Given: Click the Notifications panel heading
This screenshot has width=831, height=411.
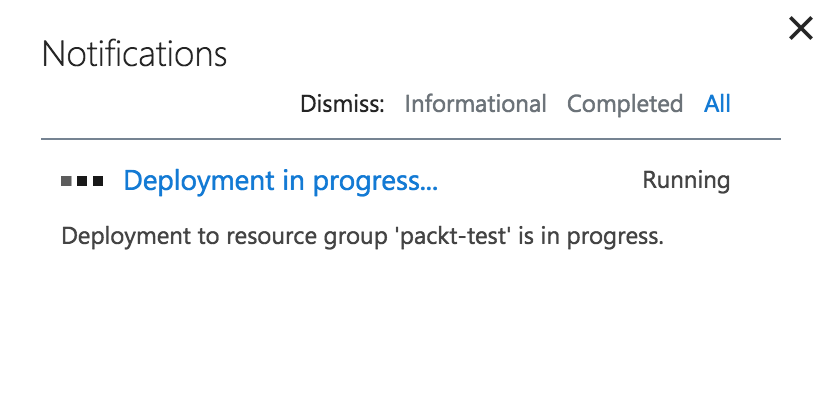Looking at the screenshot, I should pyautogui.click(x=134, y=53).
